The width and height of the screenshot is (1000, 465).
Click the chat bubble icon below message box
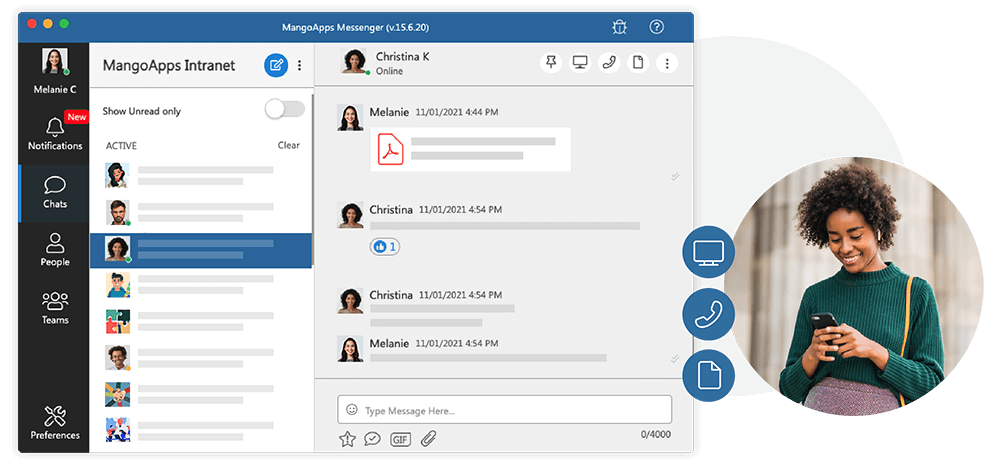pyautogui.click(x=372, y=439)
